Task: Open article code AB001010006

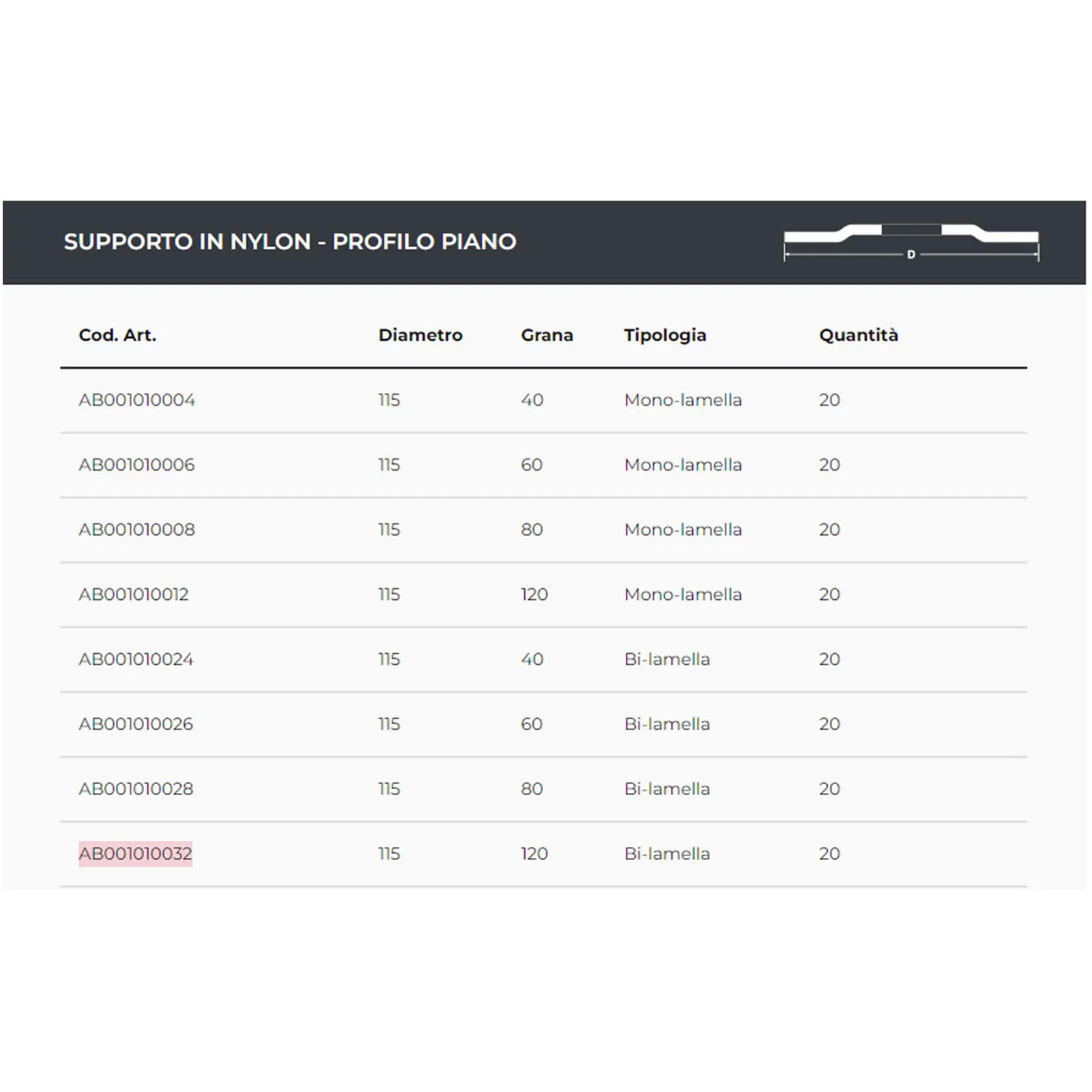Action: click(x=136, y=465)
